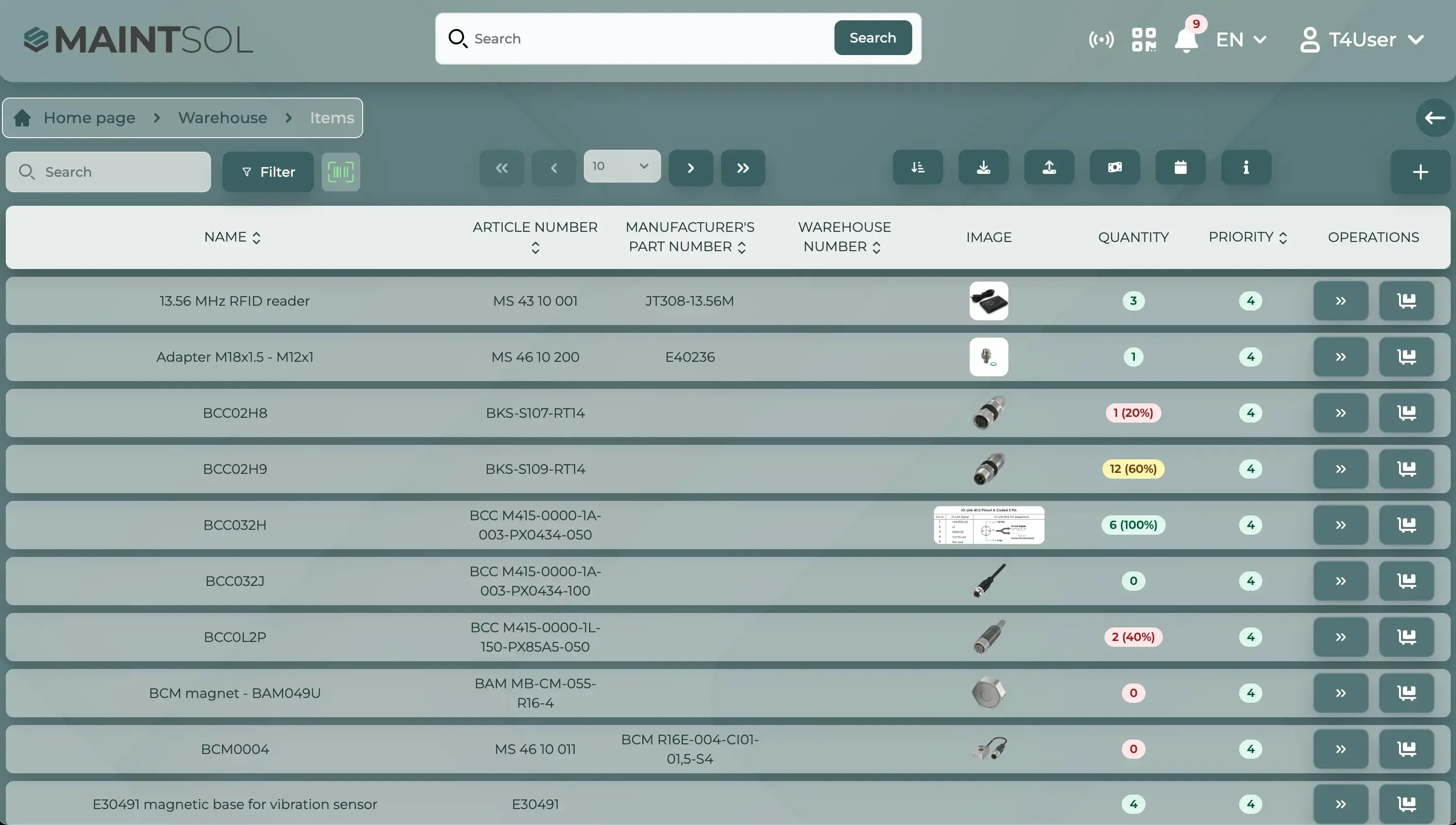The width and height of the screenshot is (1456, 825).
Task: Go to the last page
Action: tap(743, 168)
